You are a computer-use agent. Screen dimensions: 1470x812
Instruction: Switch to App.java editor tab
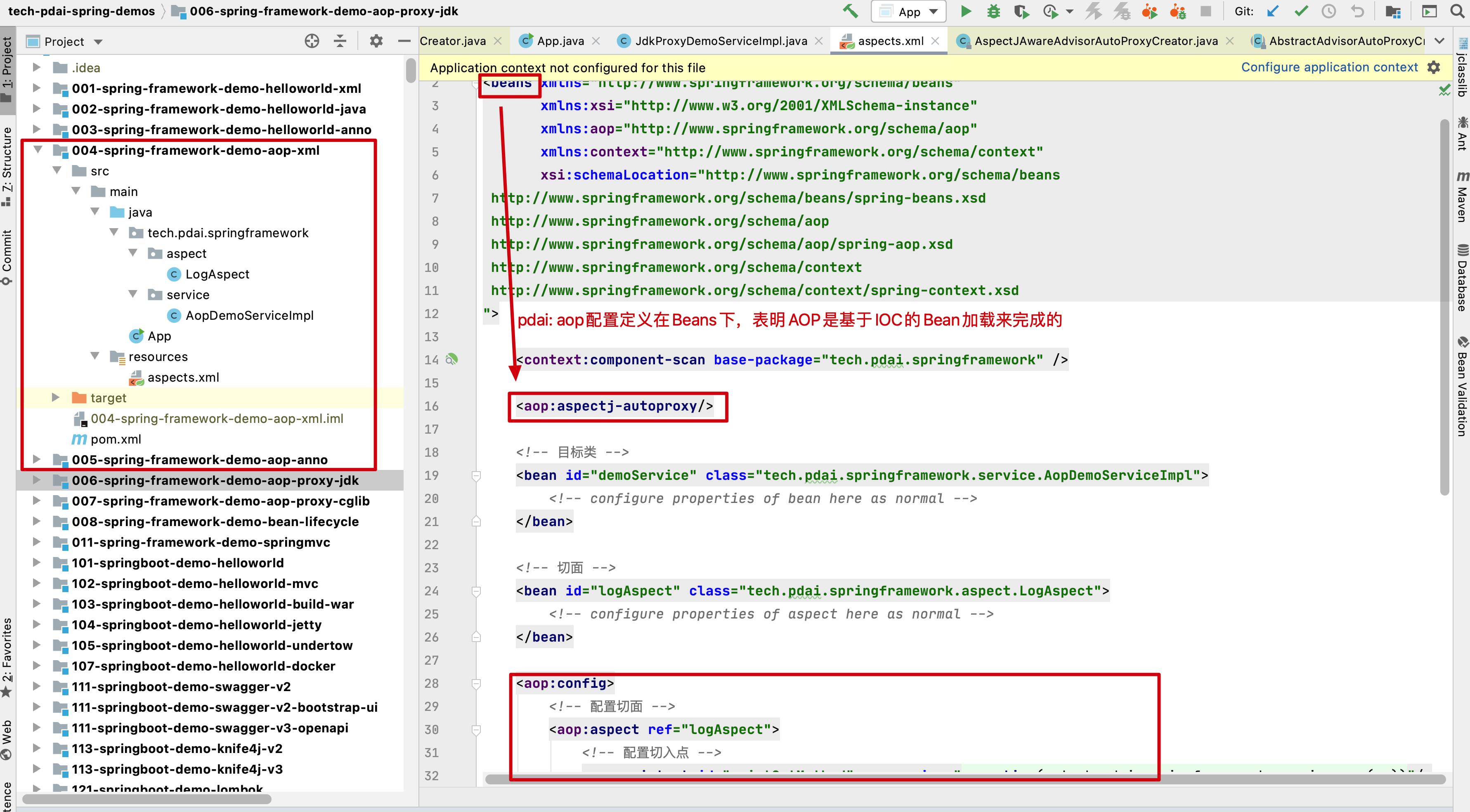pyautogui.click(x=560, y=41)
